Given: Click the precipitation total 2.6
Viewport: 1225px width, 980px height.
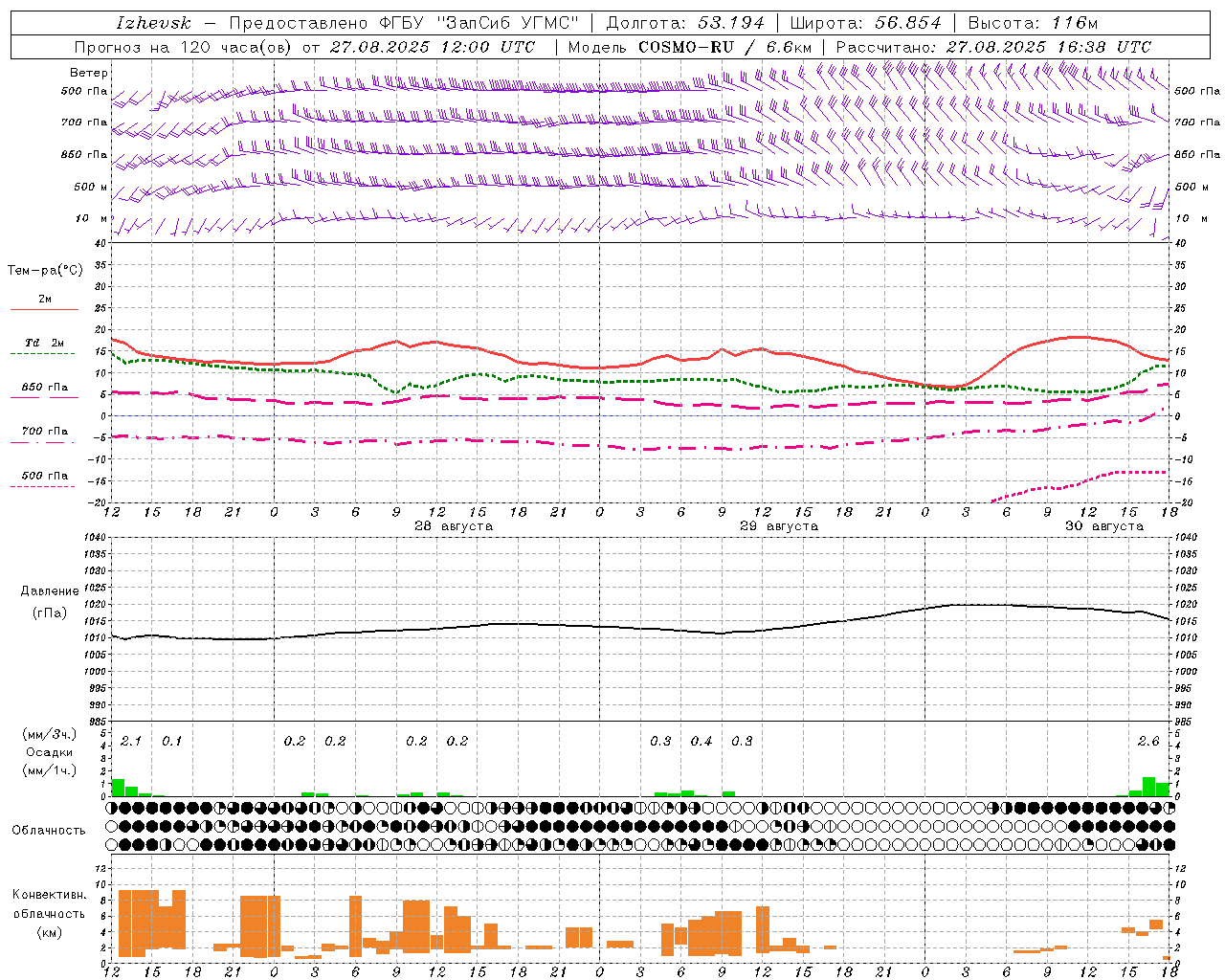Looking at the screenshot, I should tap(1148, 742).
